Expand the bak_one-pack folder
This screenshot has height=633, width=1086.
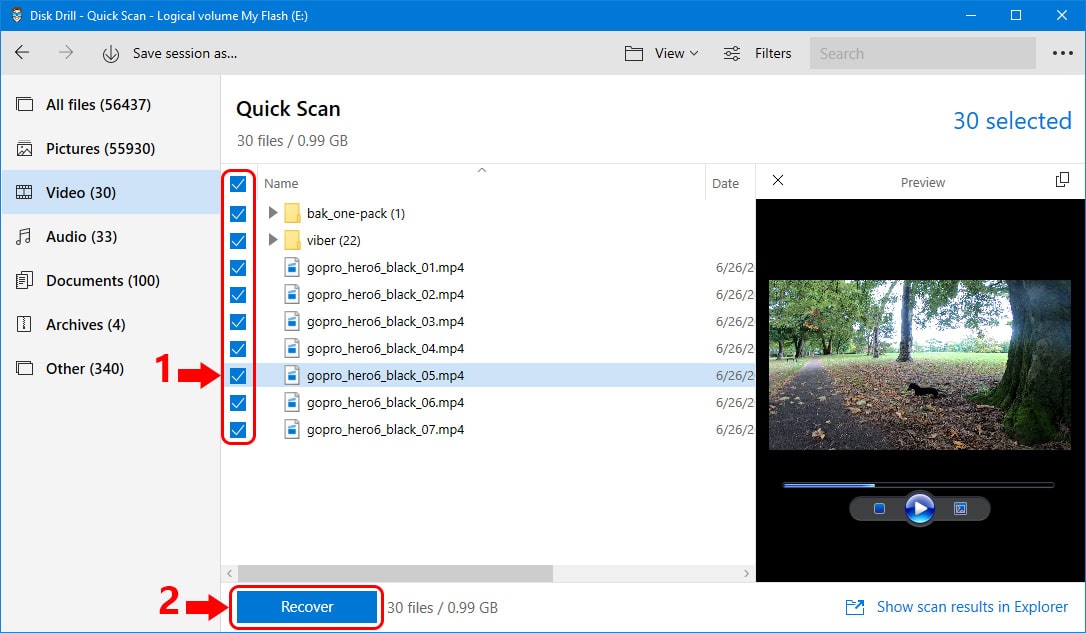(x=273, y=214)
